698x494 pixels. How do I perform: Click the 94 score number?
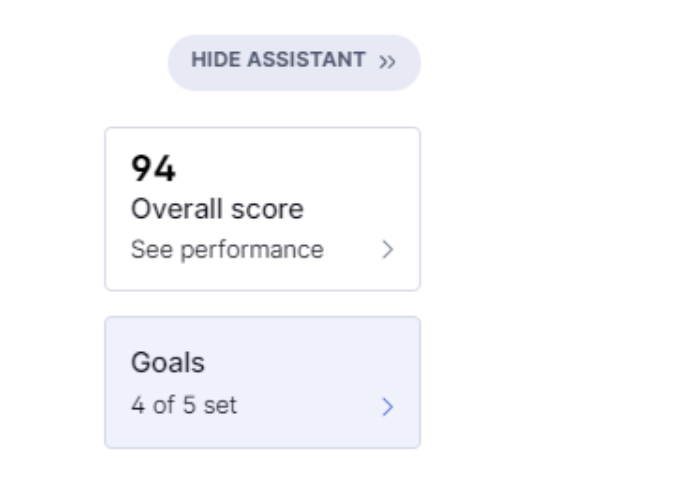[153, 169]
